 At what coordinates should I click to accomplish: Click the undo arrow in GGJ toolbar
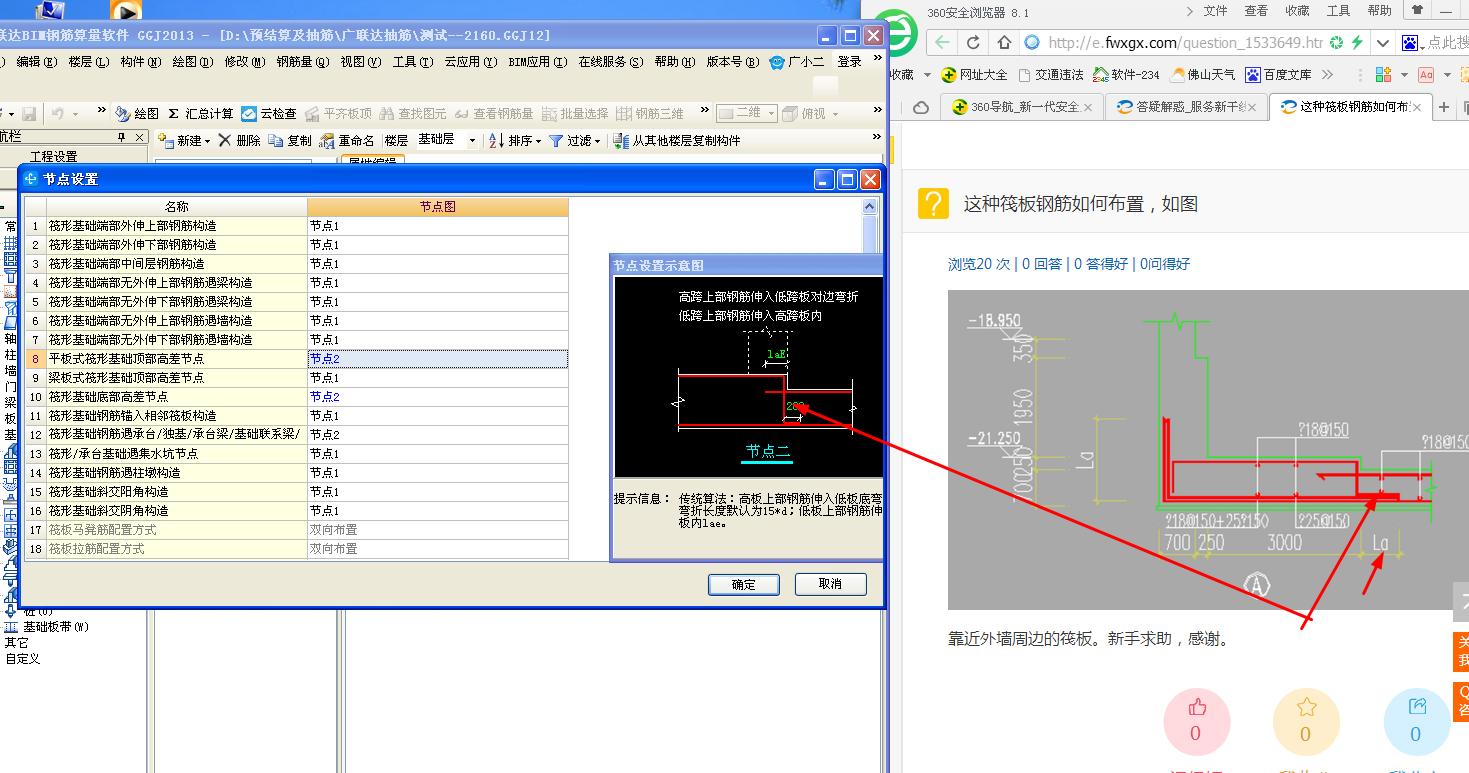pyautogui.click(x=58, y=114)
